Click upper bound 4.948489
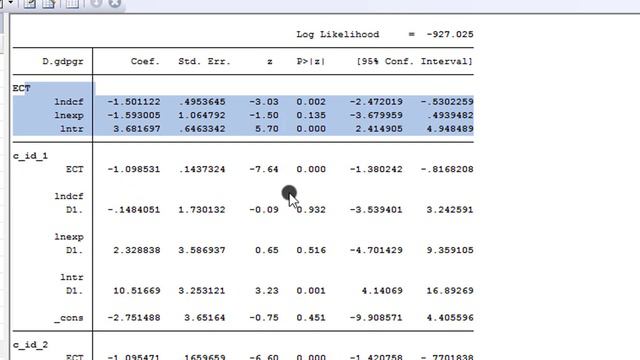 click(450, 129)
